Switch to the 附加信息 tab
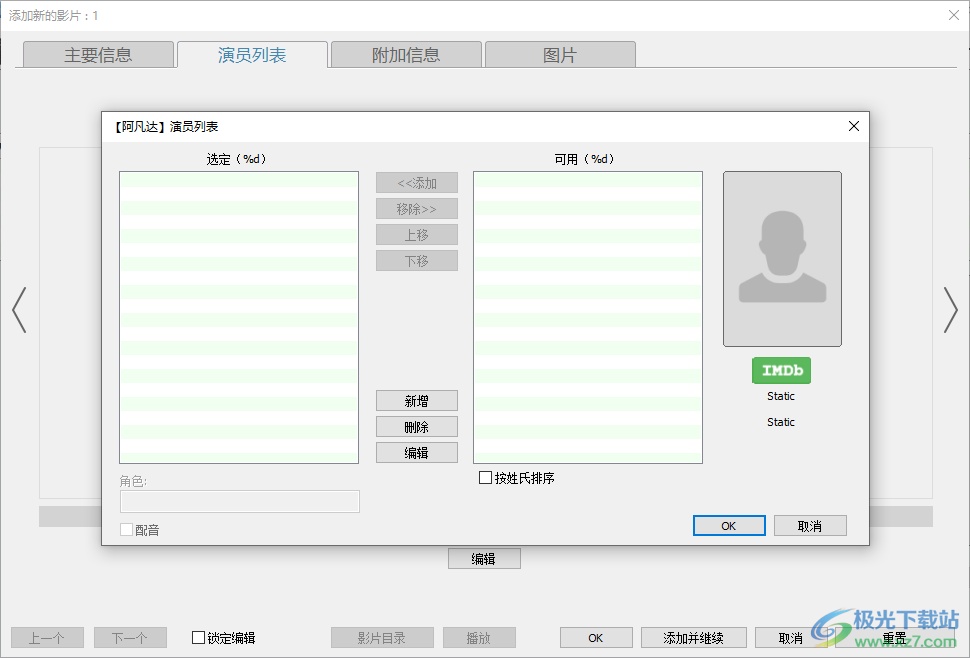This screenshot has height=658, width=970. 405,54
